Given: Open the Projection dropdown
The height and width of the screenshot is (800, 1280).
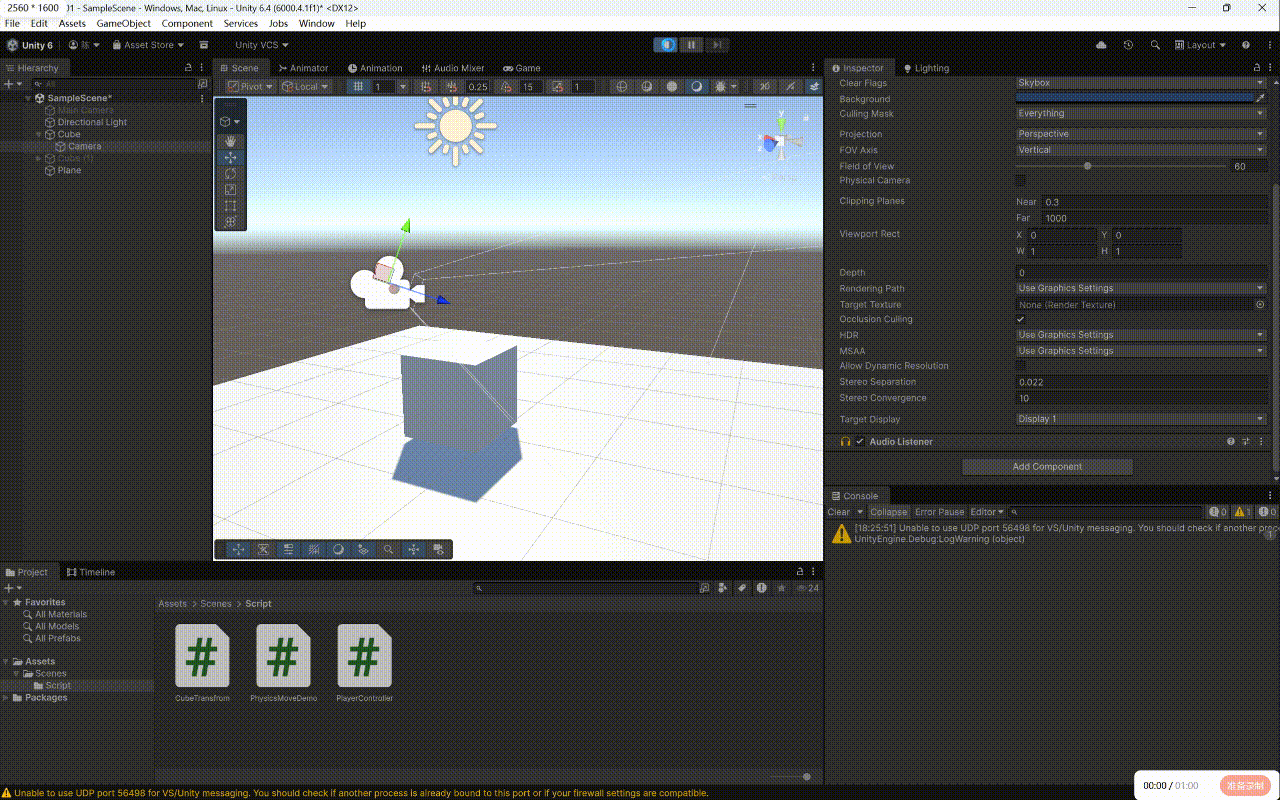Looking at the screenshot, I should (x=1141, y=134).
